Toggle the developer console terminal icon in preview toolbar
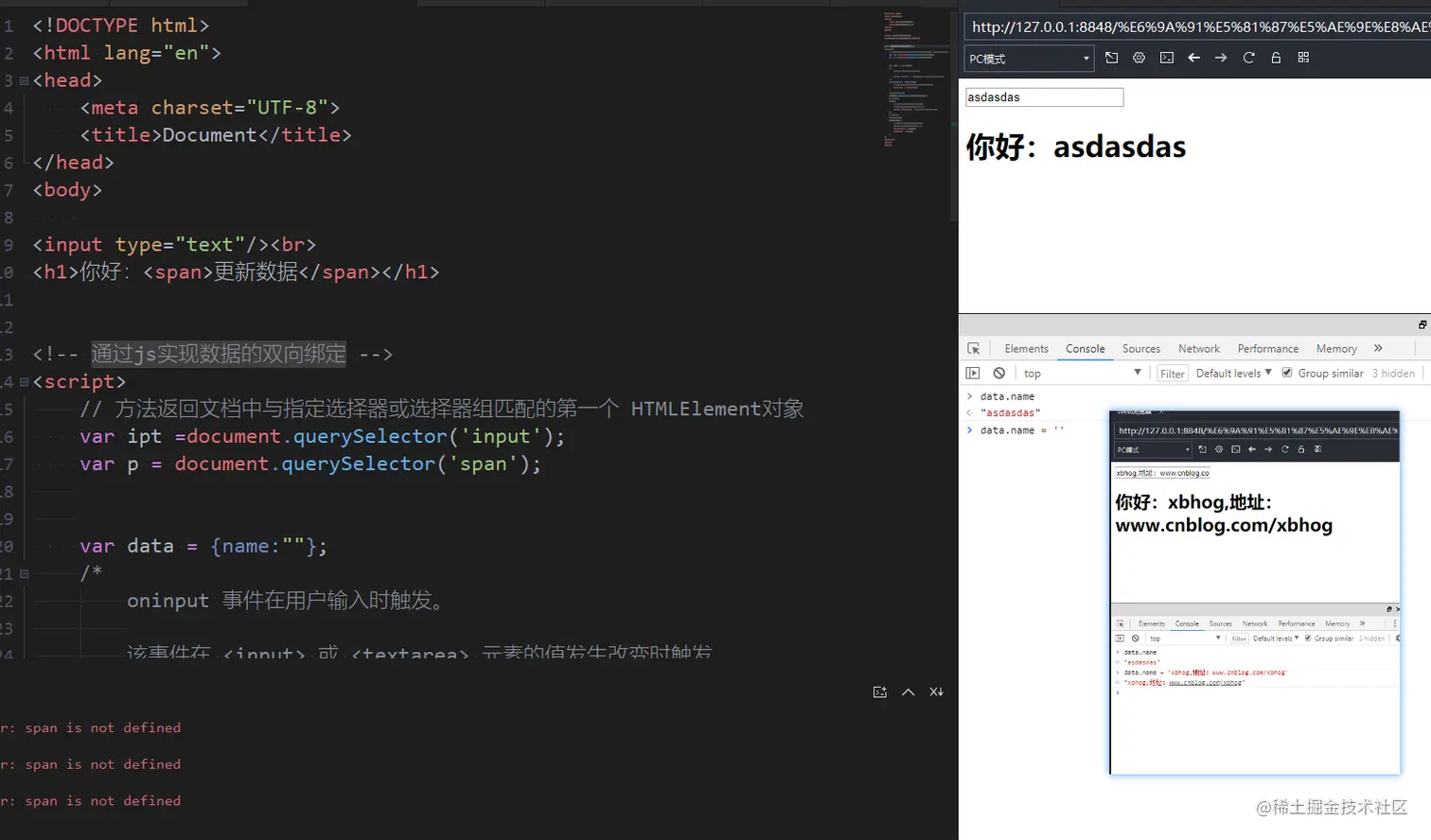This screenshot has height=840, width=1431. 1167,58
